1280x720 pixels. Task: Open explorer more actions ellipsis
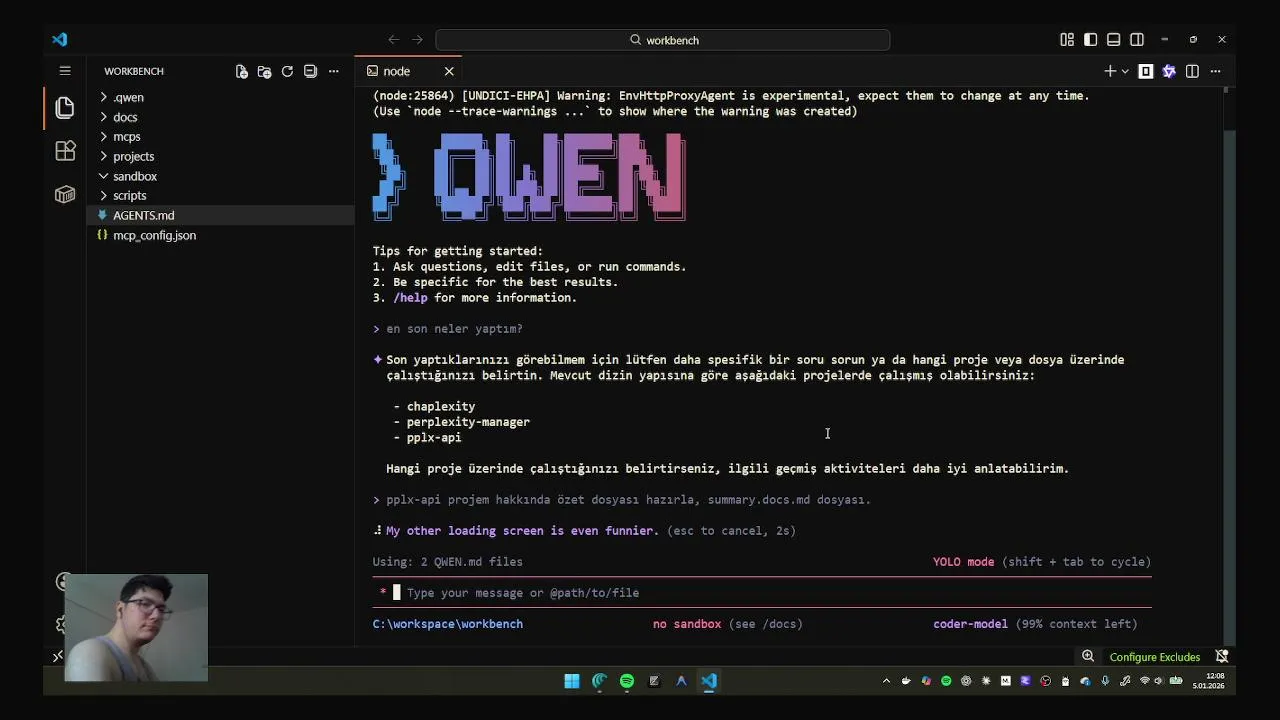tap(334, 71)
